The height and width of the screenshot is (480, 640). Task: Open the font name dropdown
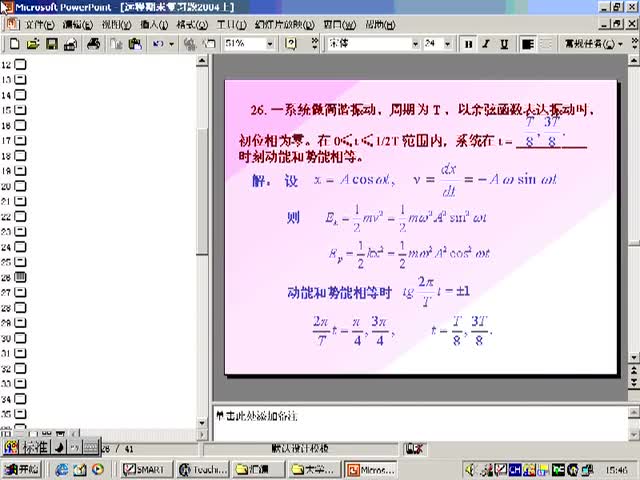point(415,44)
